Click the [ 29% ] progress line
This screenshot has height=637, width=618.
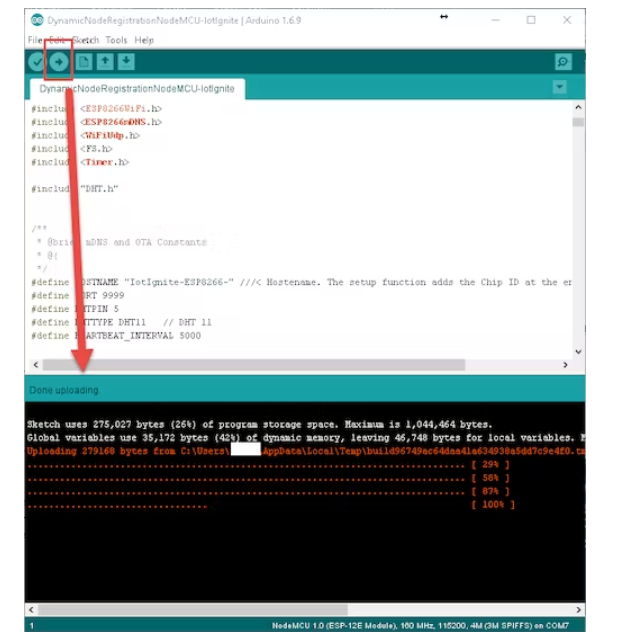tap(268, 465)
